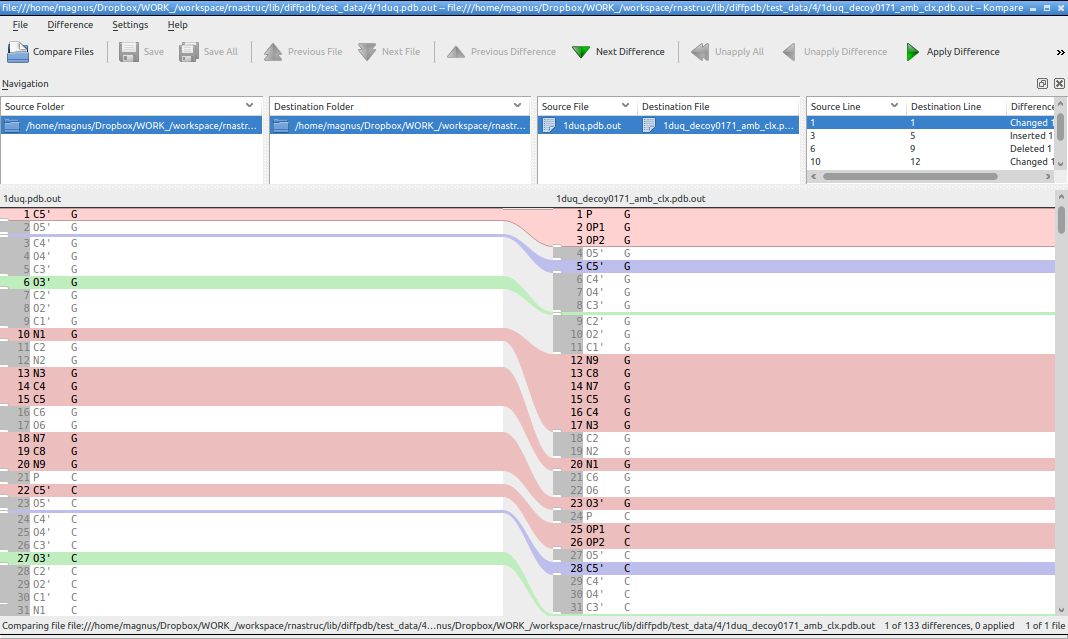
Task: Select 1duq.pdb.out in Source File list
Action: (x=591, y=126)
